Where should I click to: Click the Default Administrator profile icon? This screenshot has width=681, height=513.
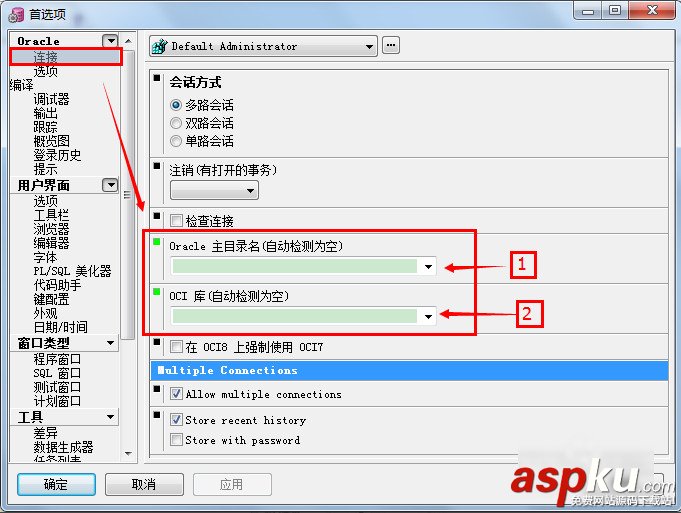pyautogui.click(x=159, y=46)
